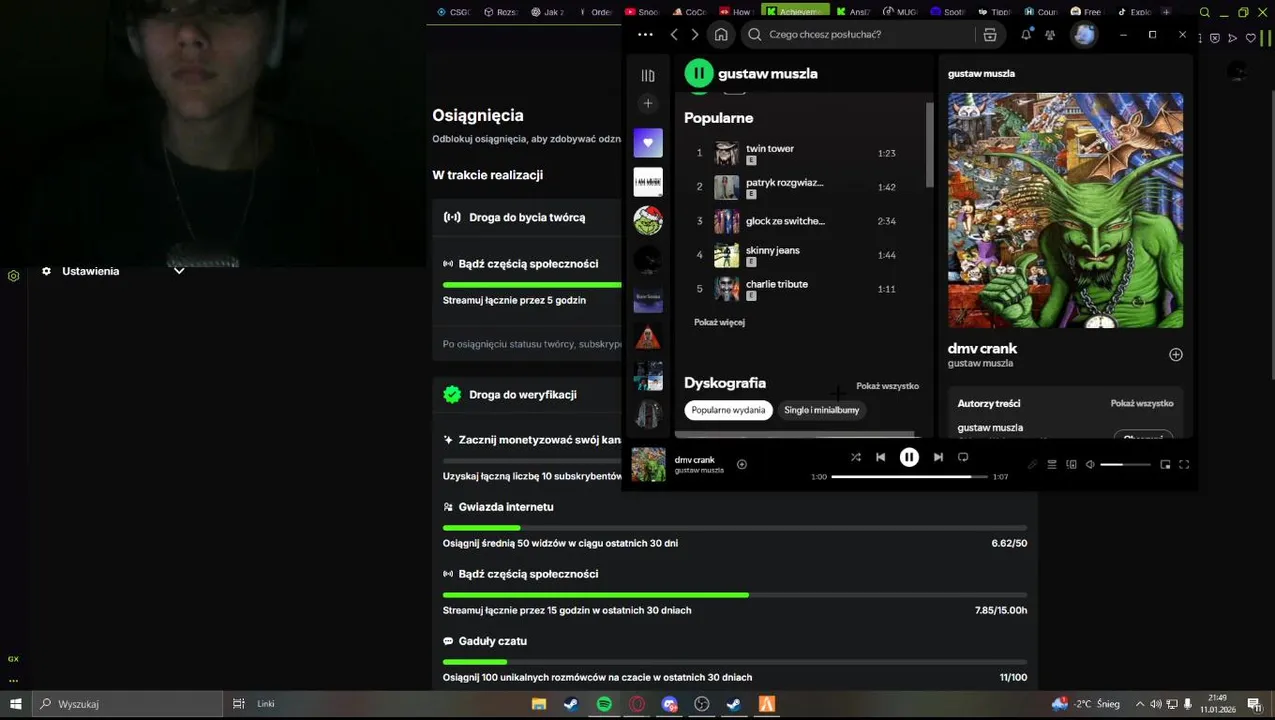
Task: Toggle the Spotify library sidebar
Action: (x=648, y=75)
